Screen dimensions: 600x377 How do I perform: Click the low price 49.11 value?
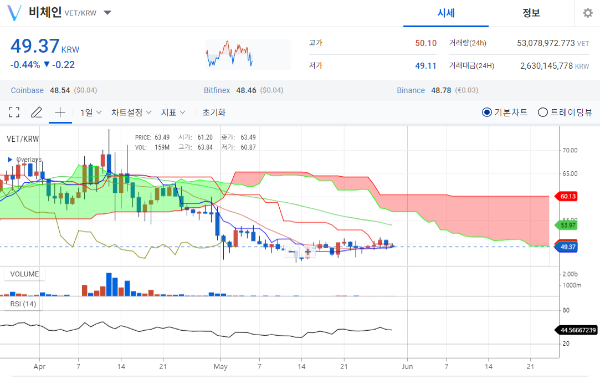click(426, 66)
